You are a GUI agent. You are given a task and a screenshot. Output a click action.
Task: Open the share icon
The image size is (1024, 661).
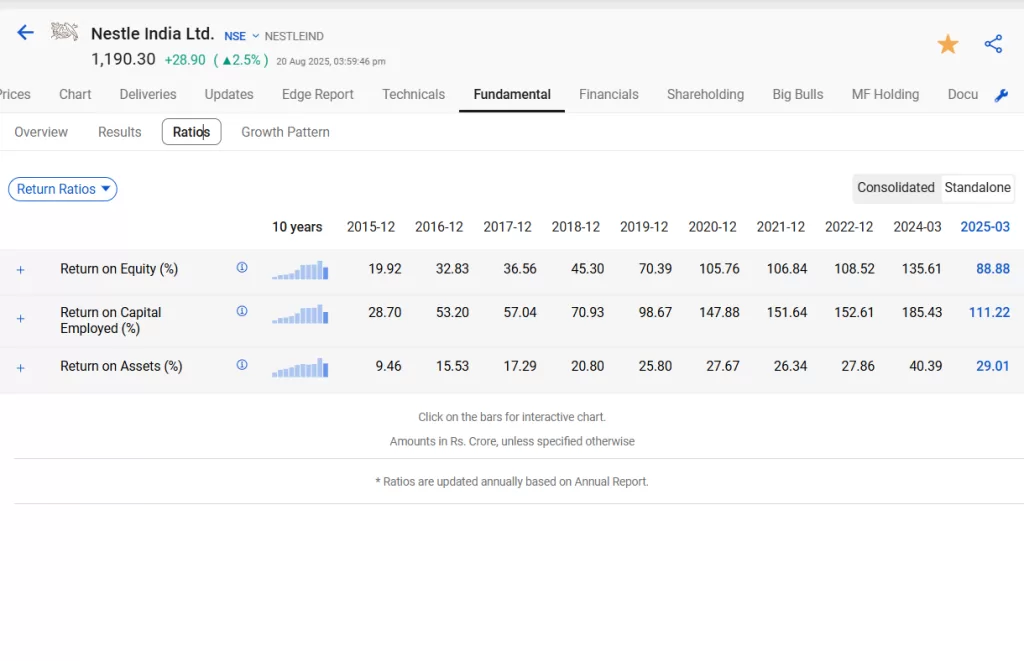tap(993, 44)
